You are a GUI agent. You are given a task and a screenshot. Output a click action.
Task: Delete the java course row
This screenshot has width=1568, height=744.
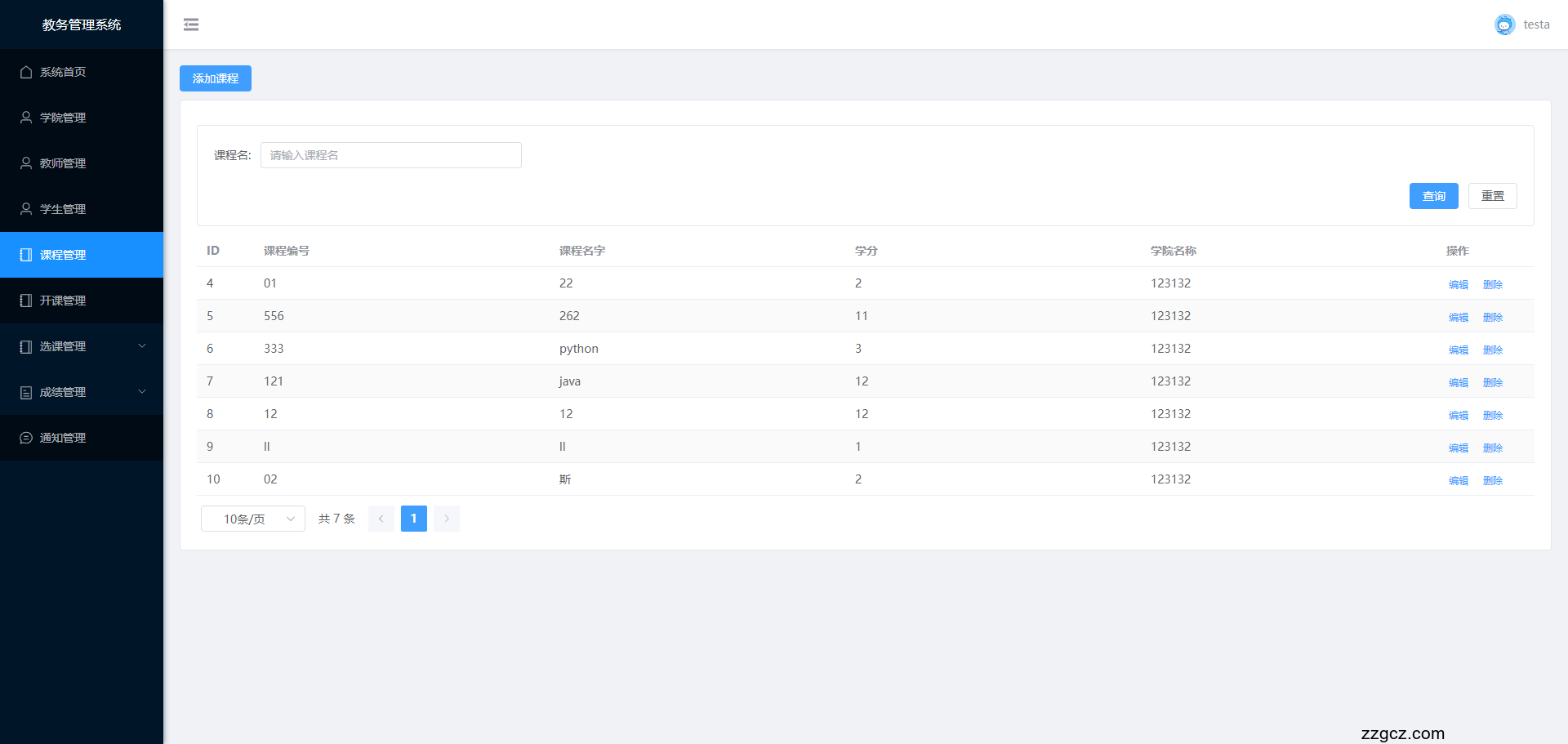(x=1492, y=382)
